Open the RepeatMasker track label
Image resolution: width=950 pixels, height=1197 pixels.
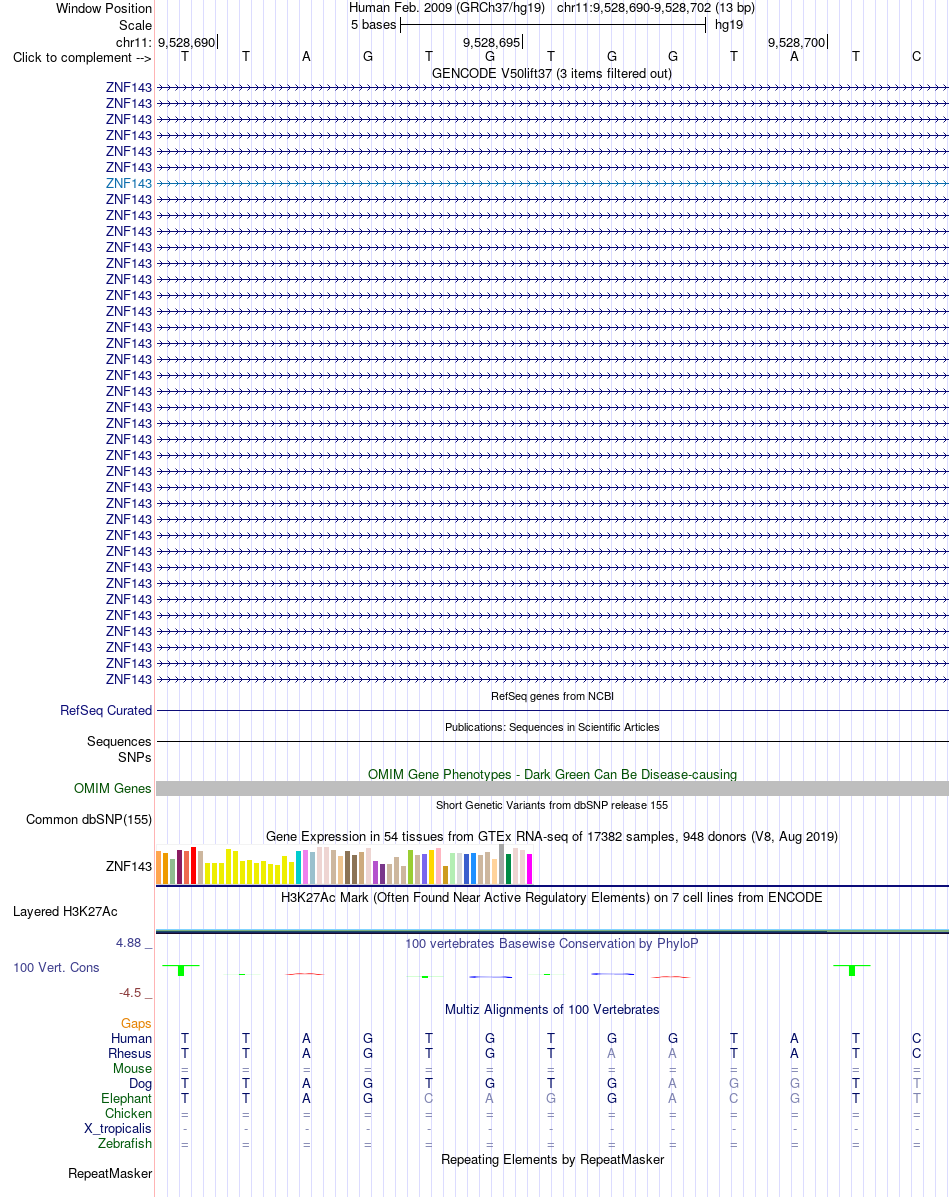[109, 1173]
